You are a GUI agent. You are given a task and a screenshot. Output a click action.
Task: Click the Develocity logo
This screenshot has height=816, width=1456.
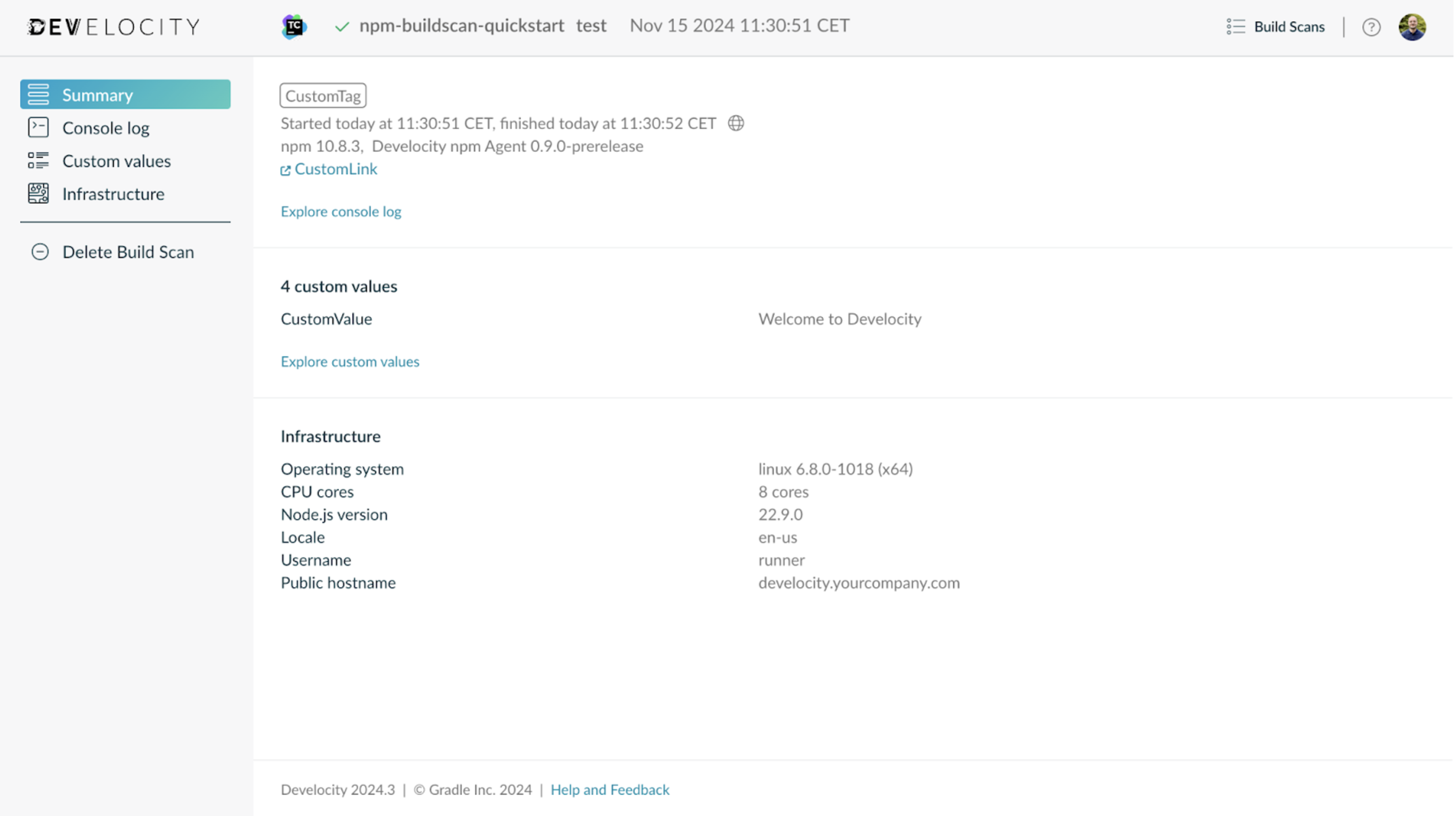tap(114, 27)
